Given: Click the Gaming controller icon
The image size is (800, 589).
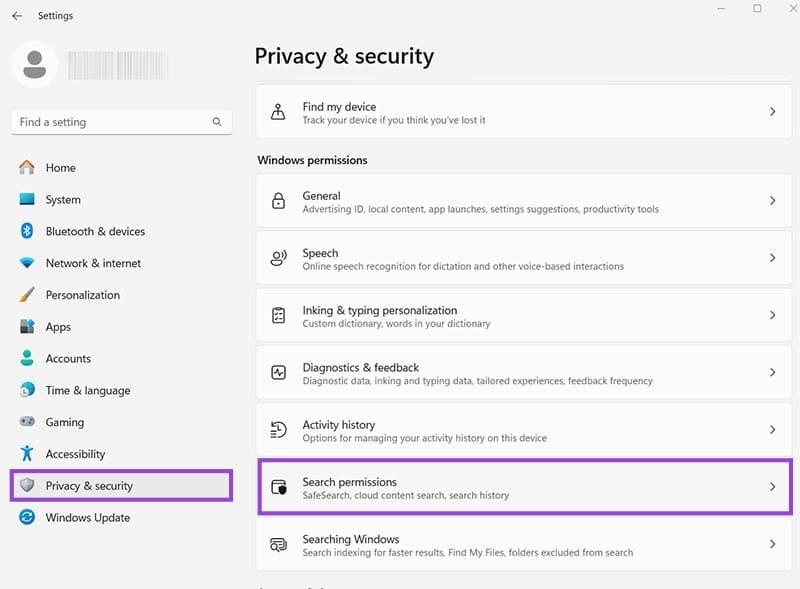Looking at the screenshot, I should coord(27,422).
